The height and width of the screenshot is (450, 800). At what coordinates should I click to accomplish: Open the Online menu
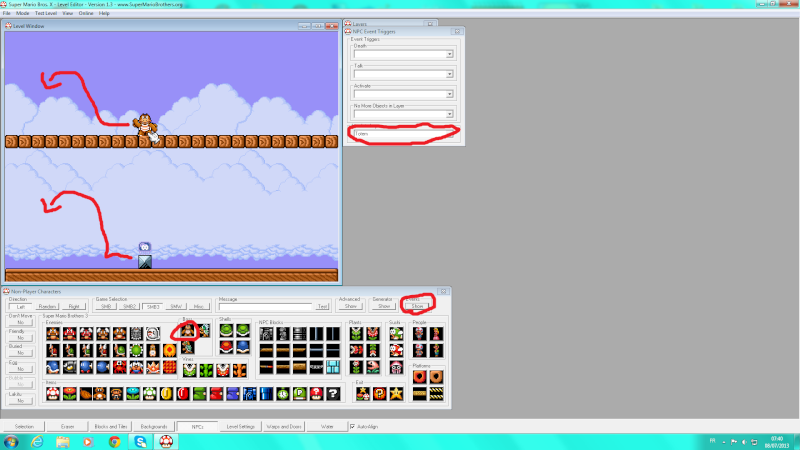86,13
